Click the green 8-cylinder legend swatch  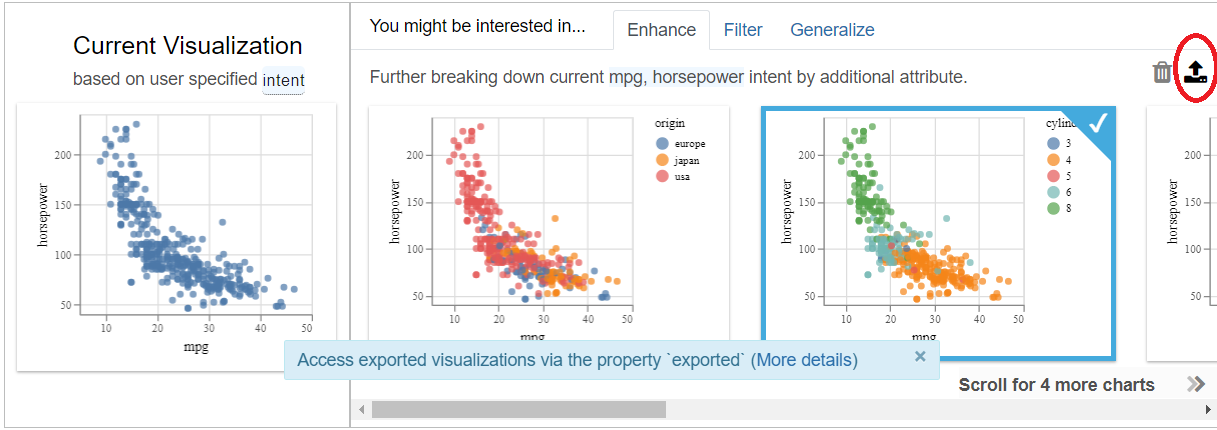pos(1052,208)
